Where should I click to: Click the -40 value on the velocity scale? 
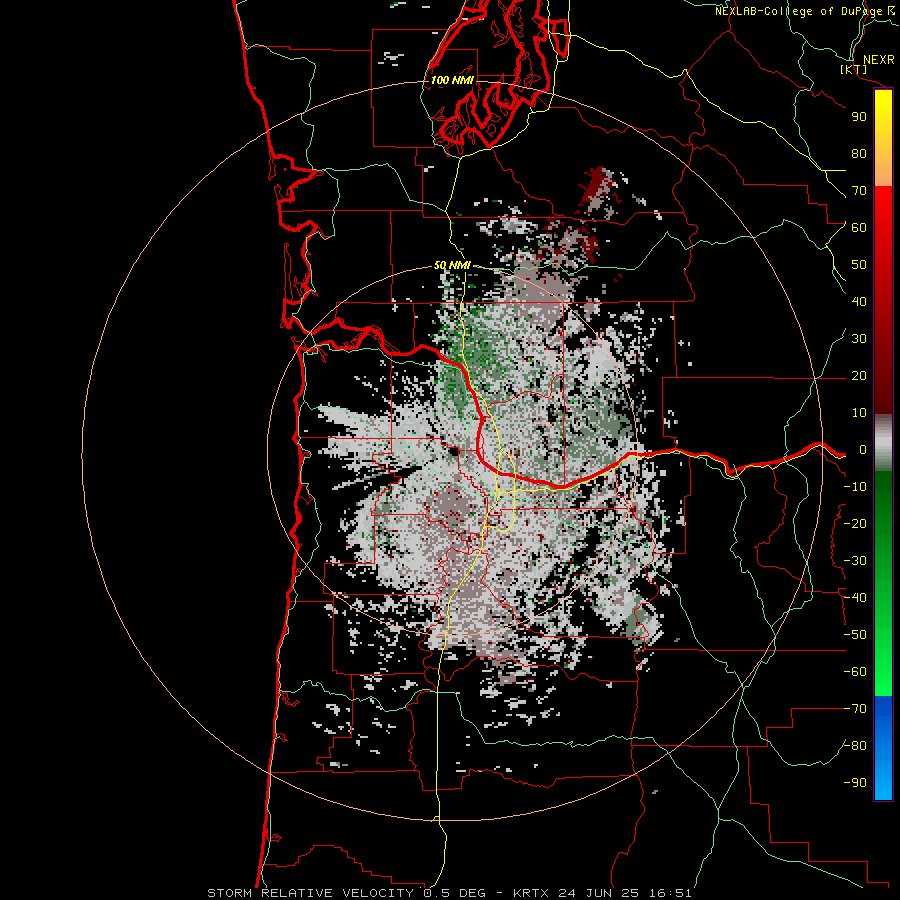click(x=855, y=598)
